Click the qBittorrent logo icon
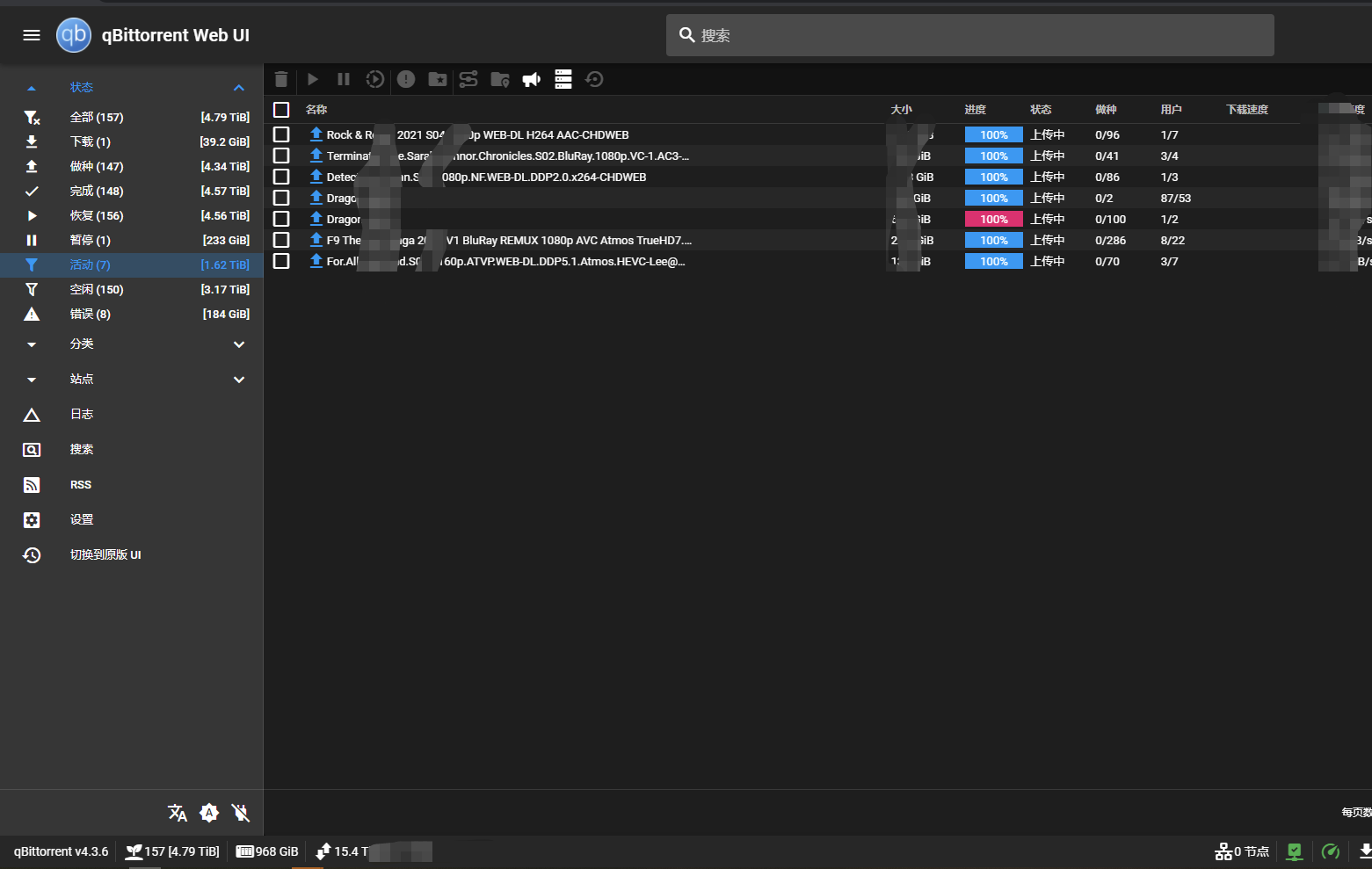Viewport: 1372px width, 869px height. (x=74, y=35)
